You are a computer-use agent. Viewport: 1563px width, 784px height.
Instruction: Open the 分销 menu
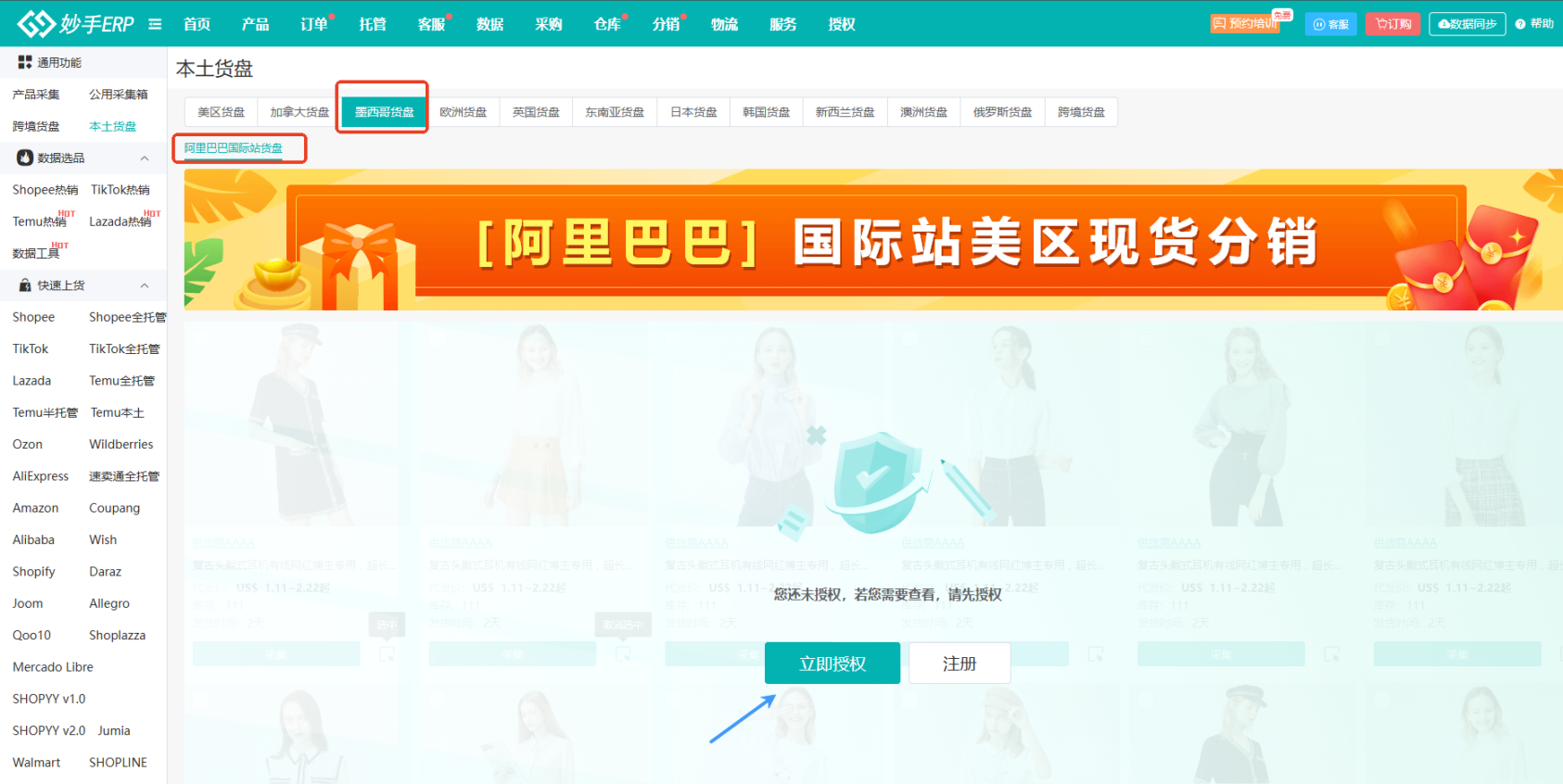tap(666, 24)
